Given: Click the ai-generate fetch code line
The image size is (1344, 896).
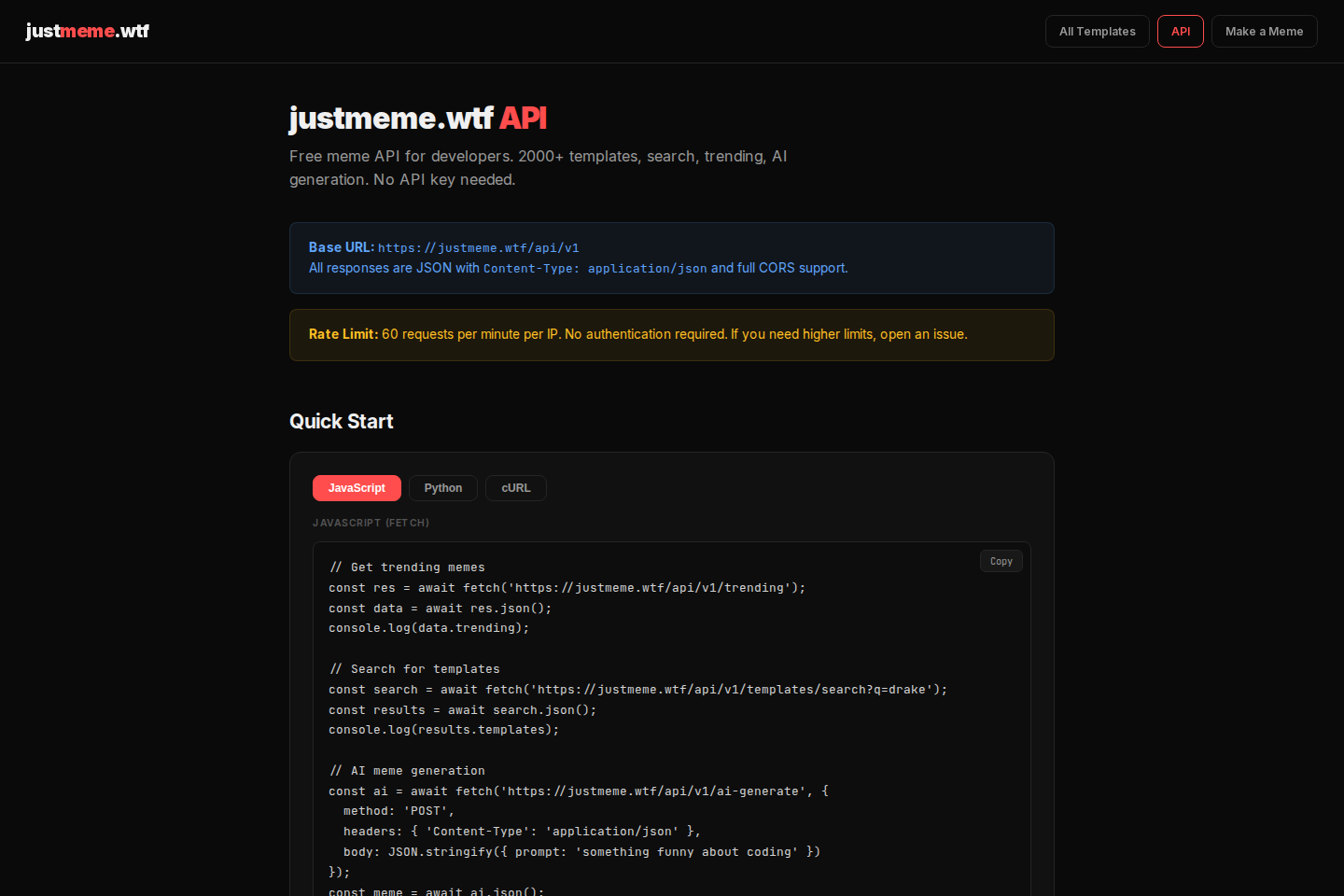Looking at the screenshot, I should tap(579, 791).
